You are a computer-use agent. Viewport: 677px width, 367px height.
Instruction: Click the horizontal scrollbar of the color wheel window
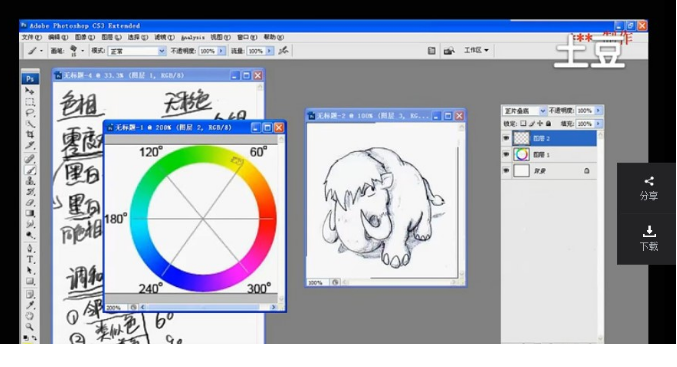click(x=207, y=307)
